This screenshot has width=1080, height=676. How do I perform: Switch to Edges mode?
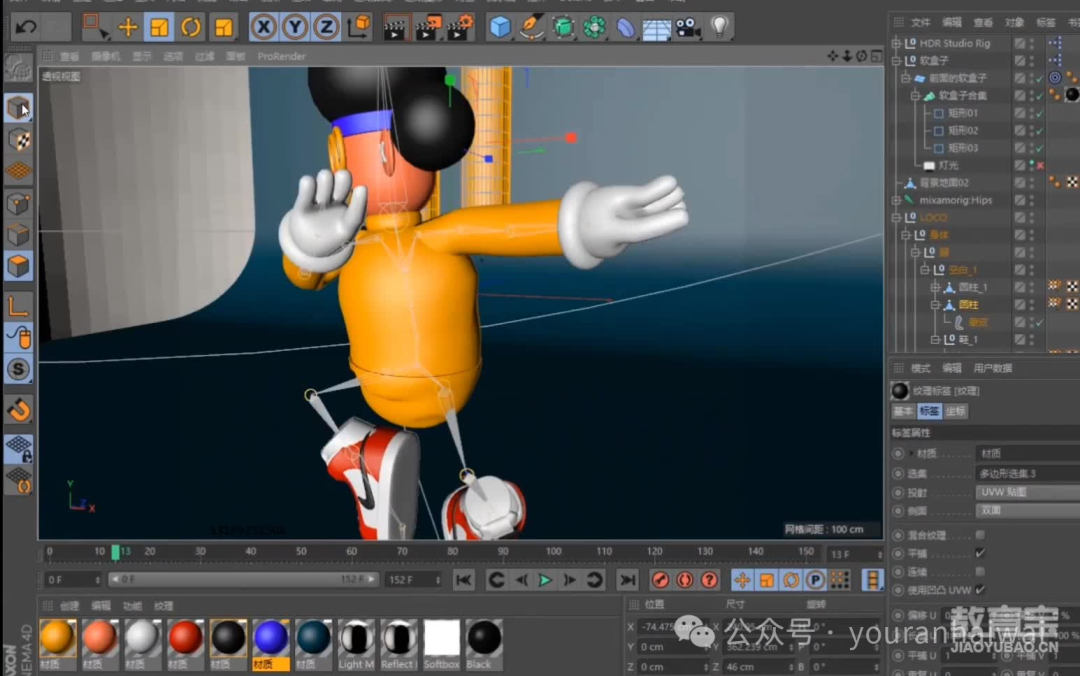(x=19, y=235)
